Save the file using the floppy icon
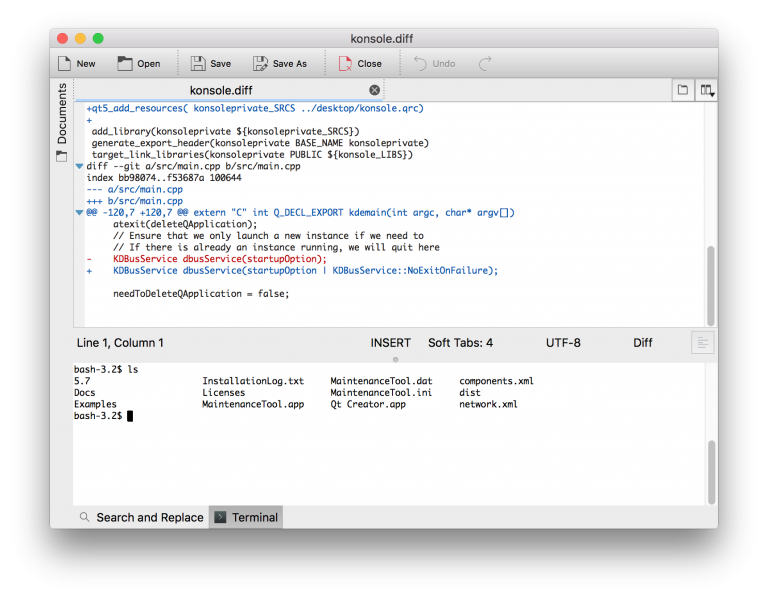Image resolution: width=768 pixels, height=600 pixels. [198, 63]
